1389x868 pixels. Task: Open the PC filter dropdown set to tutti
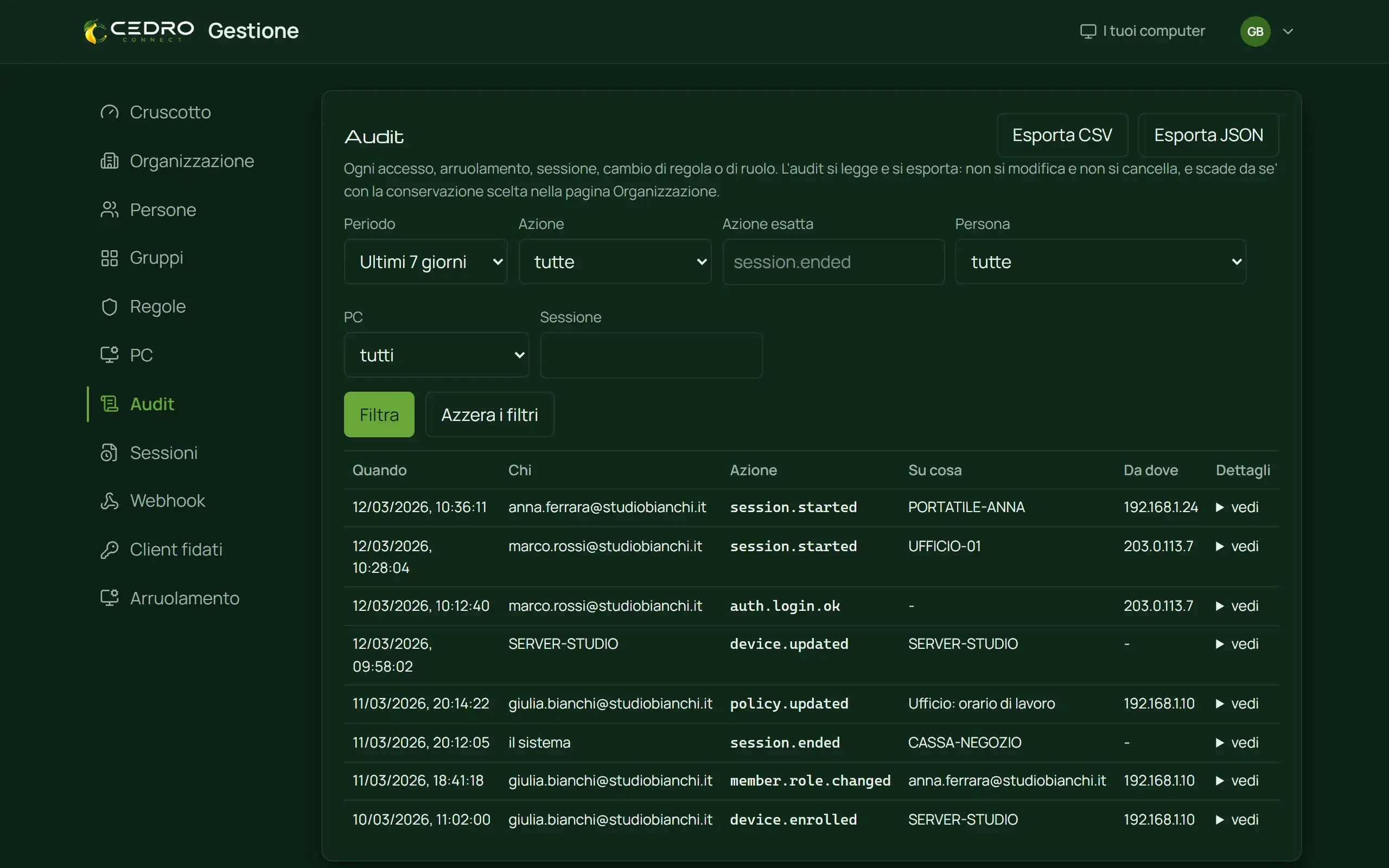click(x=436, y=355)
